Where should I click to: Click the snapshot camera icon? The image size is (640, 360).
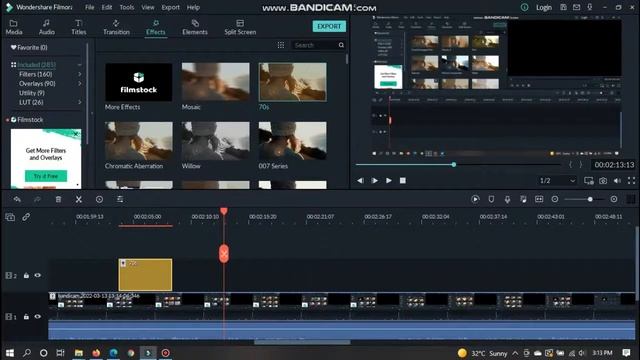603,180
